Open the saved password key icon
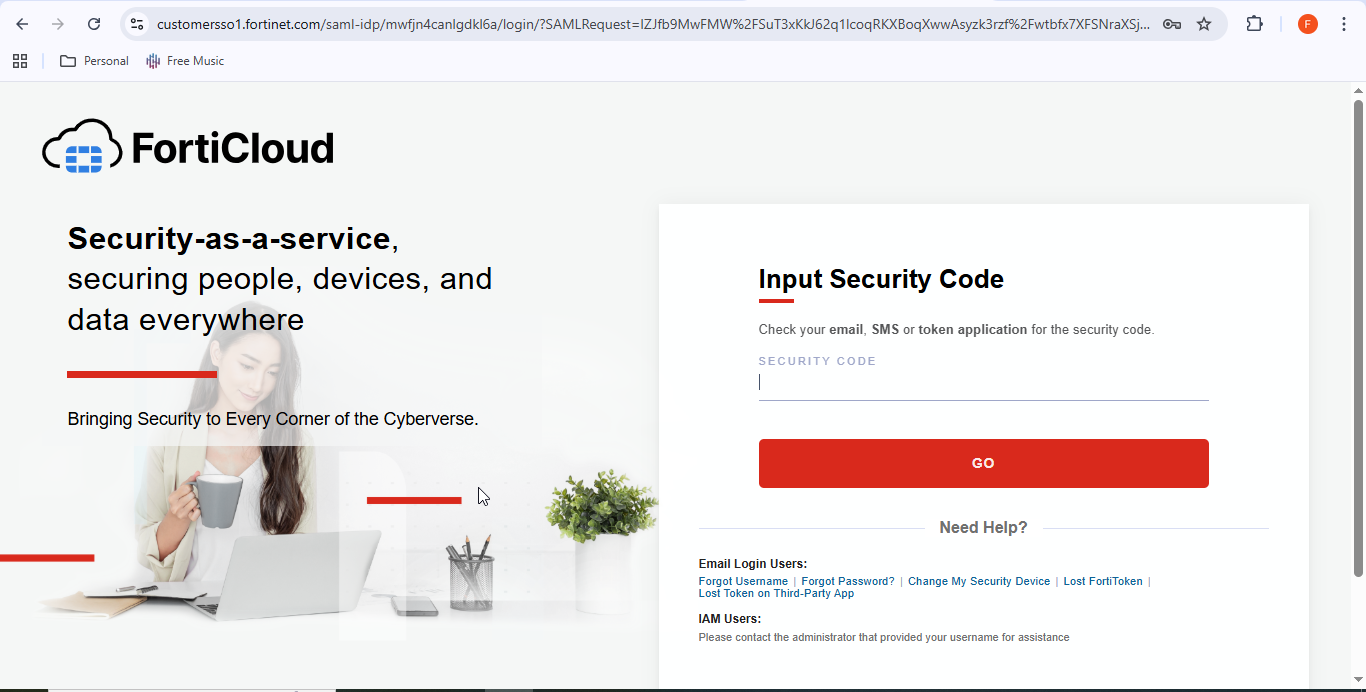This screenshot has height=692, width=1366. 1172,24
